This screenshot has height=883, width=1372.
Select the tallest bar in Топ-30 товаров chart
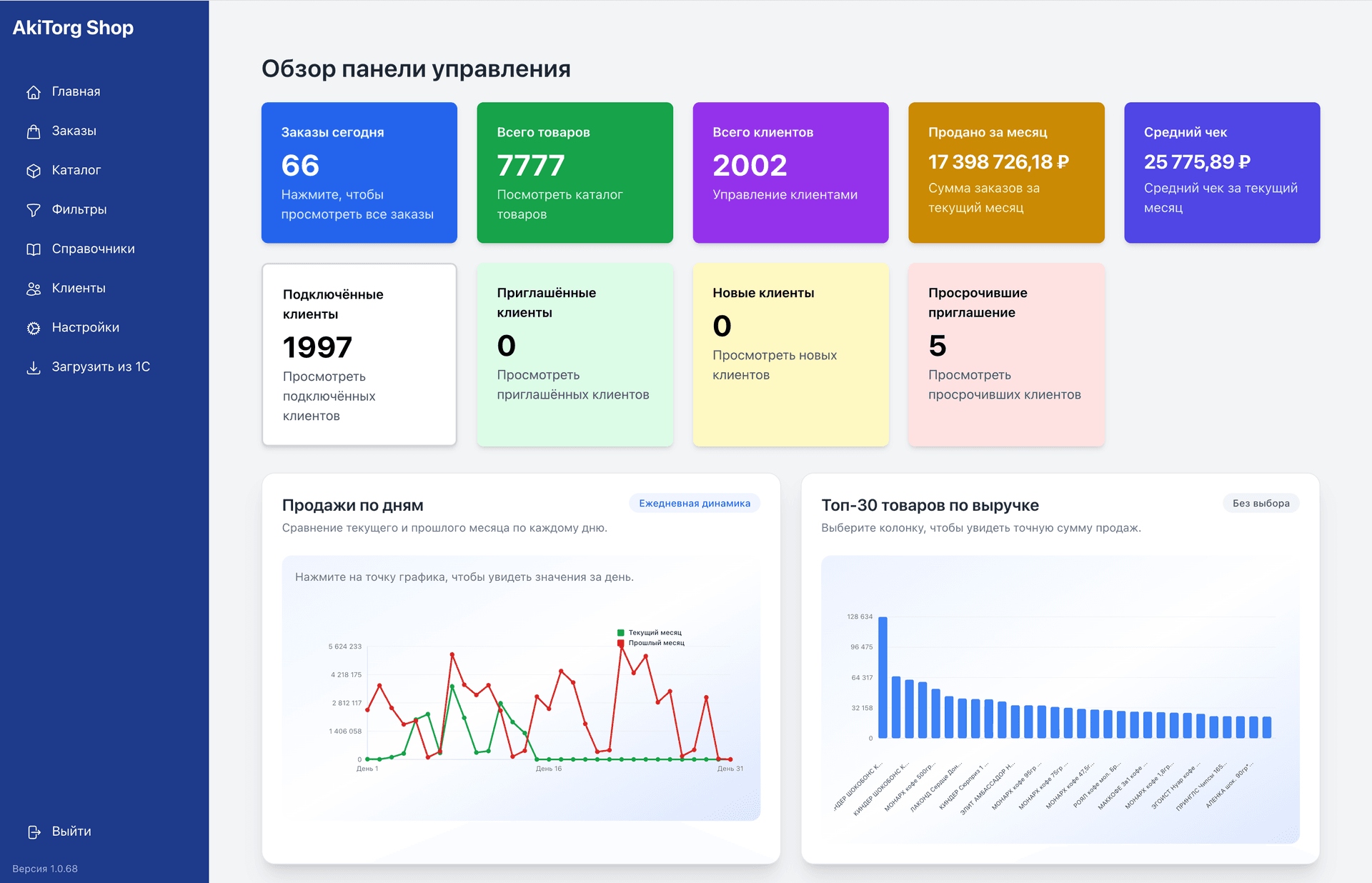tap(884, 675)
